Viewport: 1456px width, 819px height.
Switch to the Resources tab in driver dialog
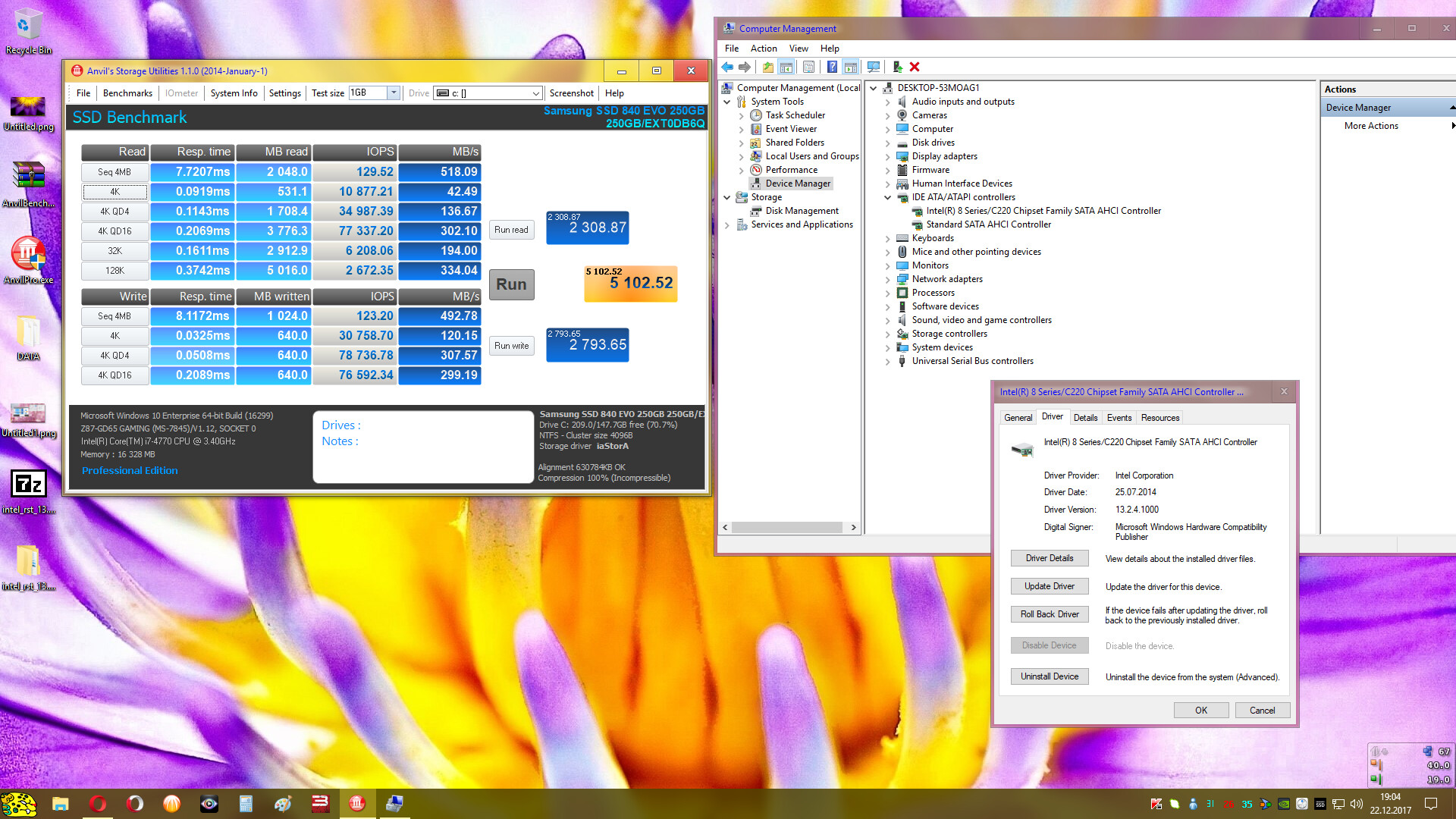tap(1160, 418)
